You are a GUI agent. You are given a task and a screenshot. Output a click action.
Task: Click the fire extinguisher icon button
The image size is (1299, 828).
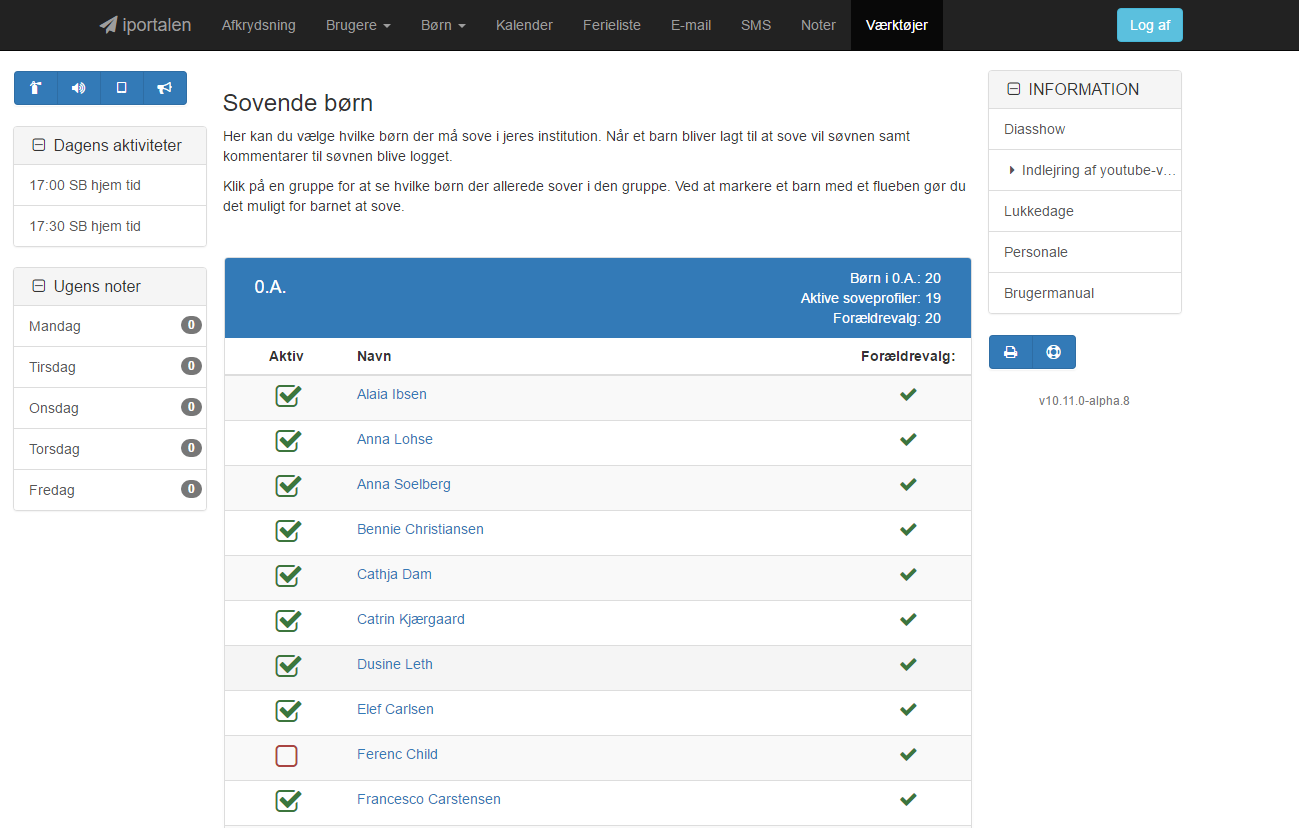pyautogui.click(x=36, y=88)
